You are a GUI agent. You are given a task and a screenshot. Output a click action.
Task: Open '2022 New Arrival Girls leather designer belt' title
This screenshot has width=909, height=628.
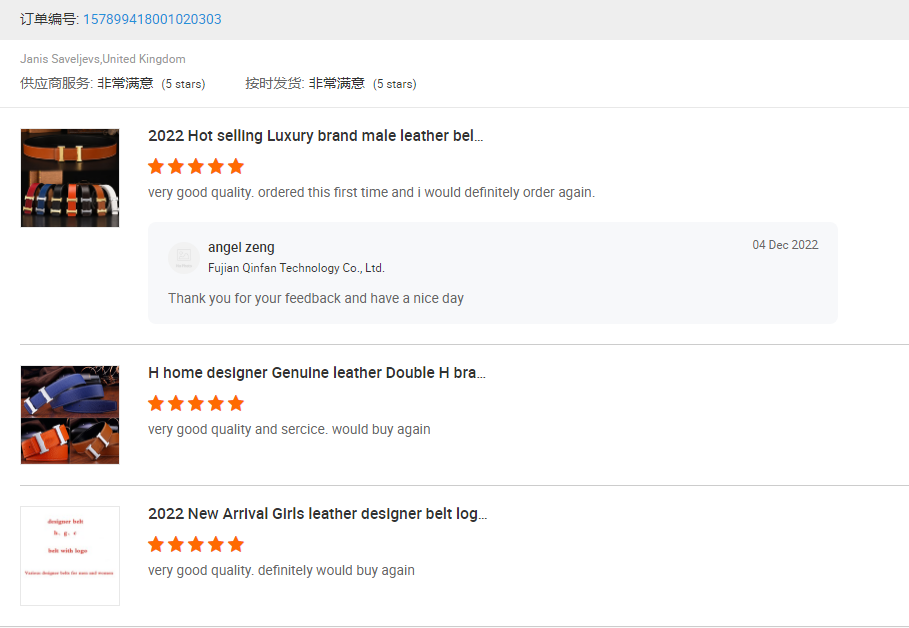point(318,514)
